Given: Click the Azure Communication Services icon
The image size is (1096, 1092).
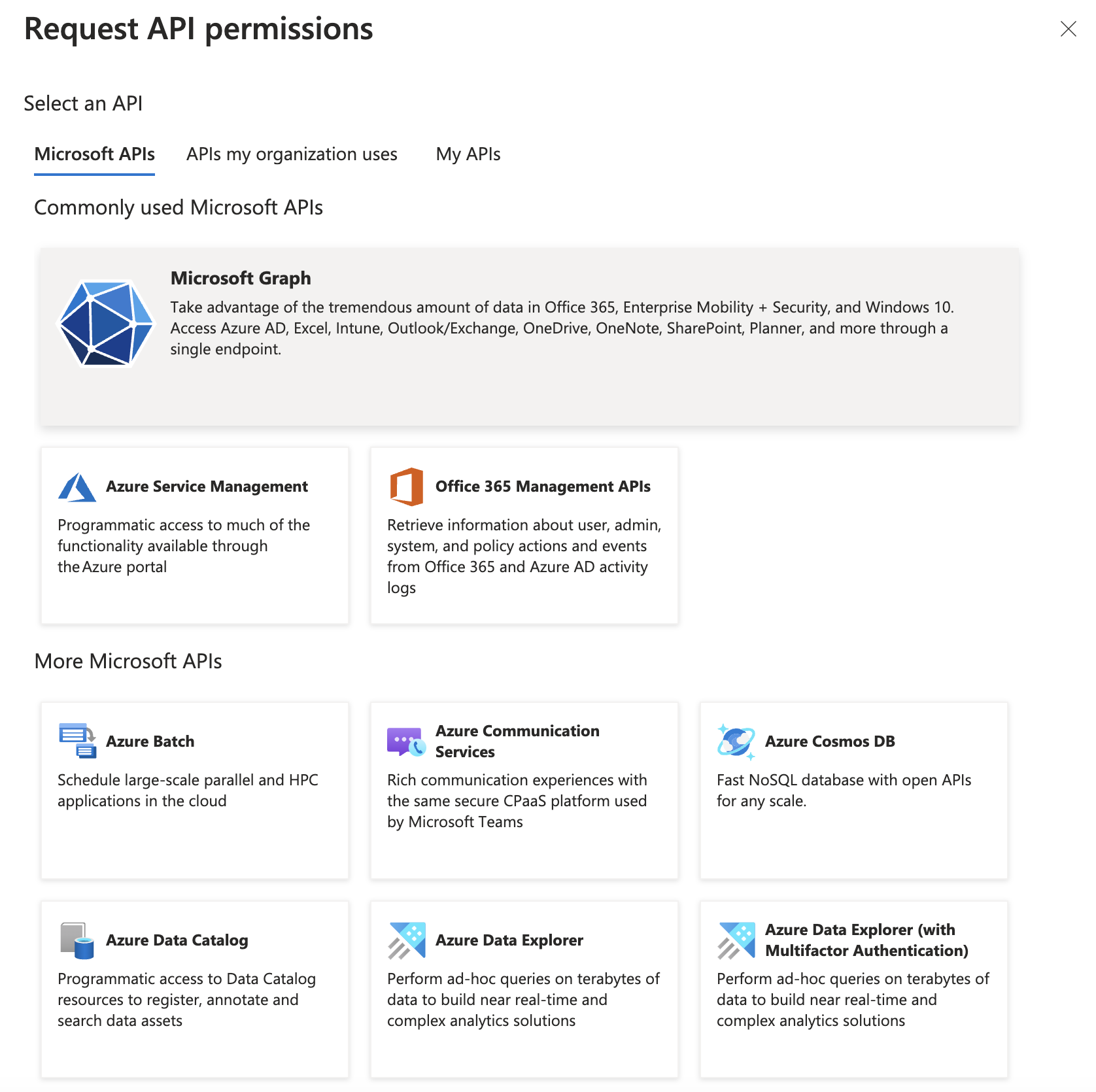Looking at the screenshot, I should [x=405, y=741].
